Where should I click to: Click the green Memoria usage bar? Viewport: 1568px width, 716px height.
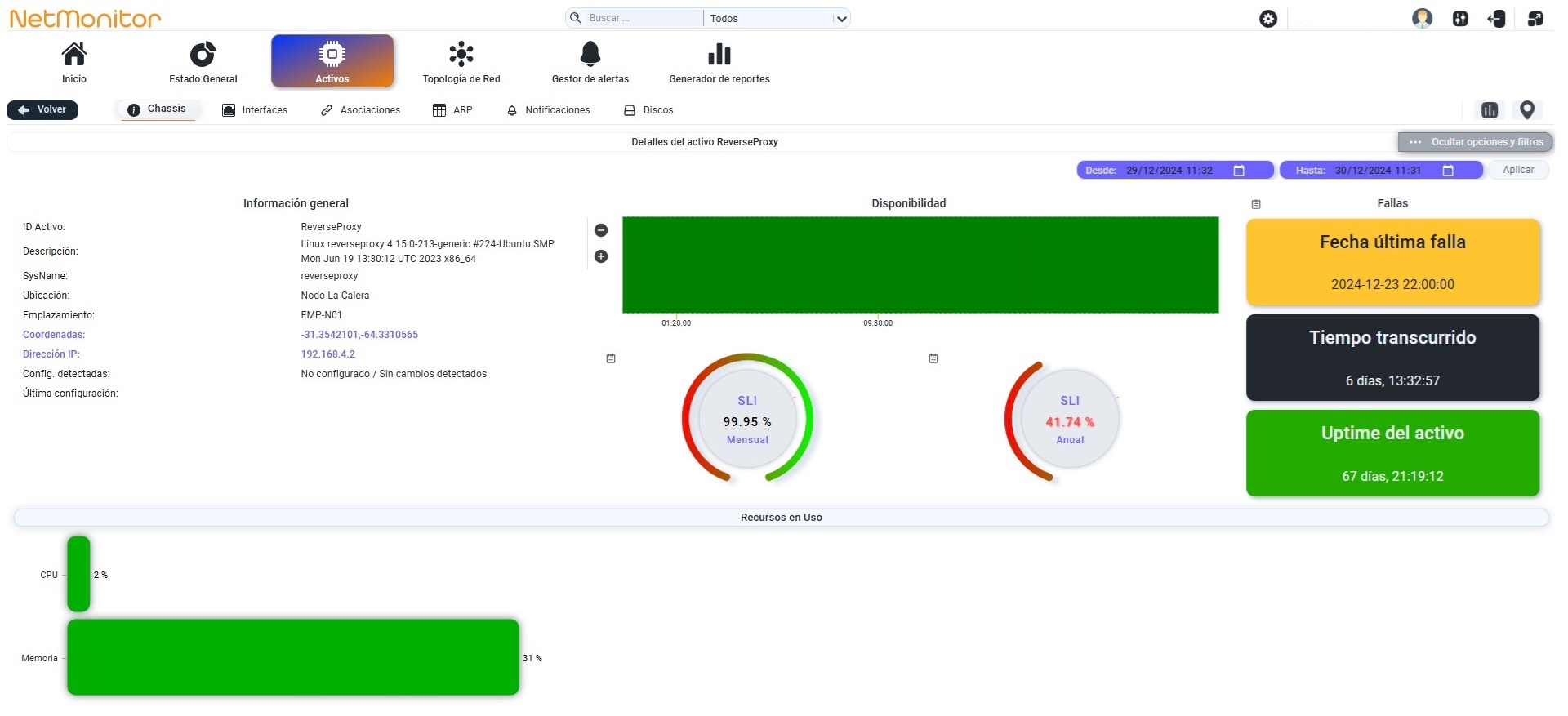(293, 657)
